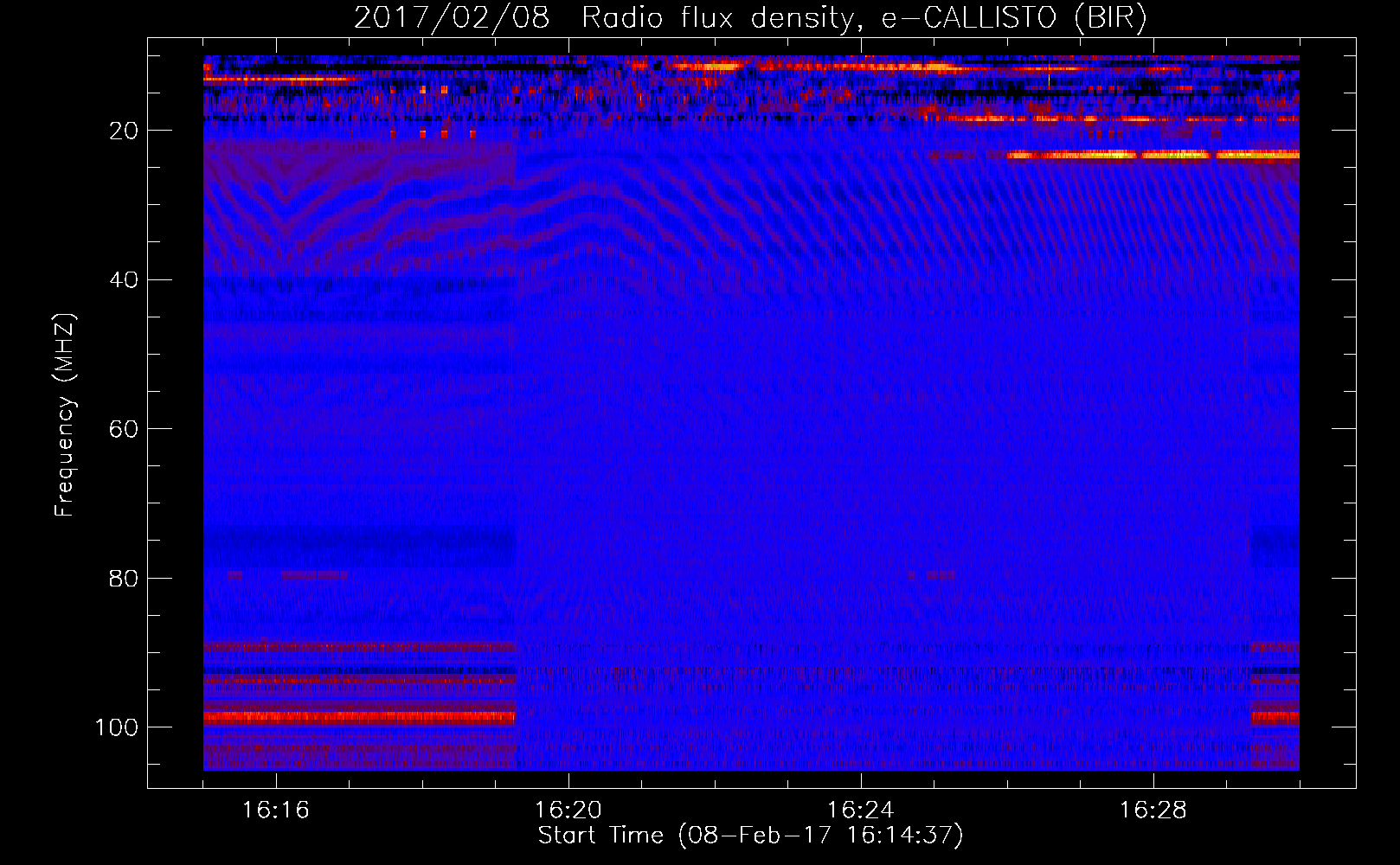
Task: Click the 100 MHz frequency tick label
Action: click(x=117, y=727)
